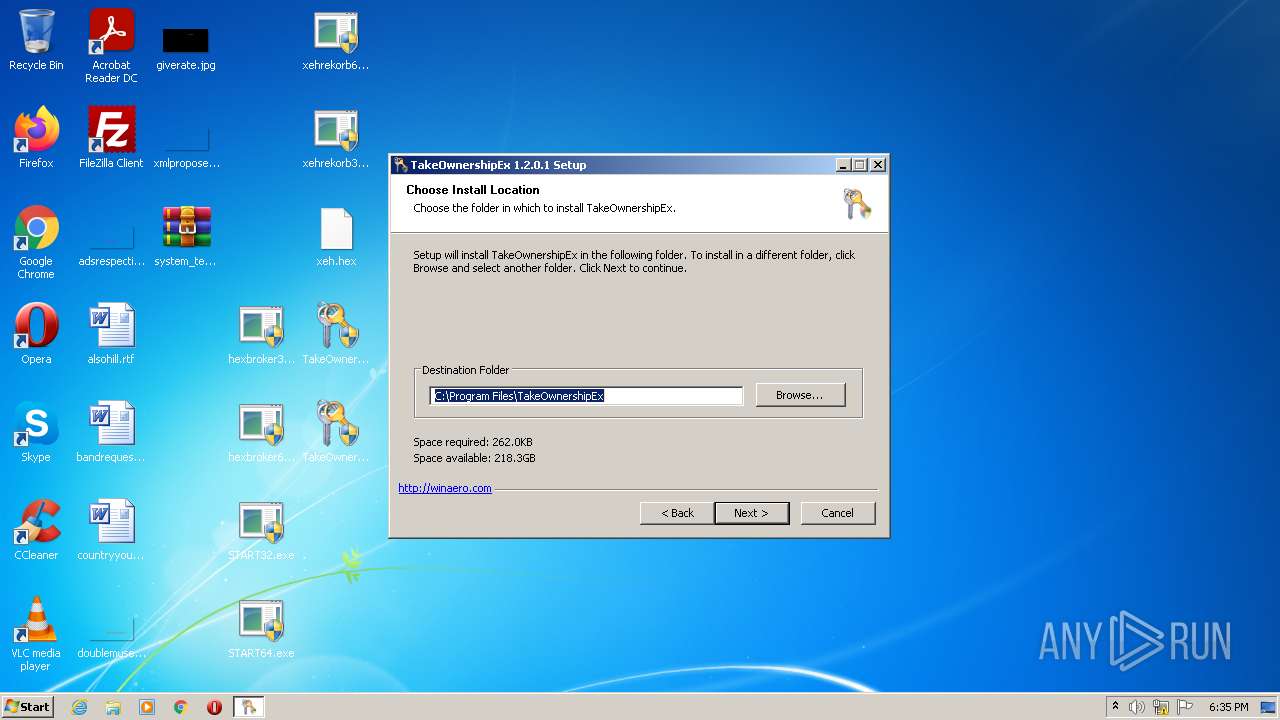The width and height of the screenshot is (1280, 720).
Task: Click the 'Space required: 262.0KB' text
Action: click(473, 442)
